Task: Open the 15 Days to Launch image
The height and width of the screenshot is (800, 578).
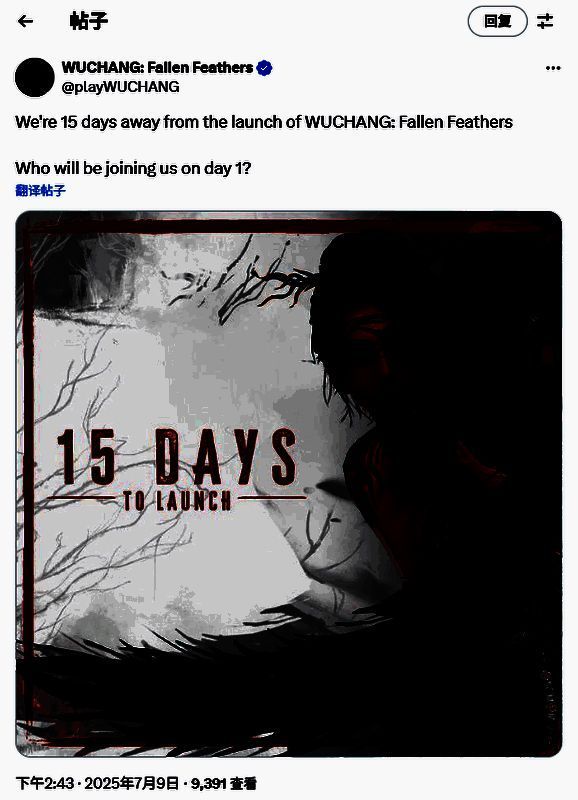Action: (x=289, y=484)
